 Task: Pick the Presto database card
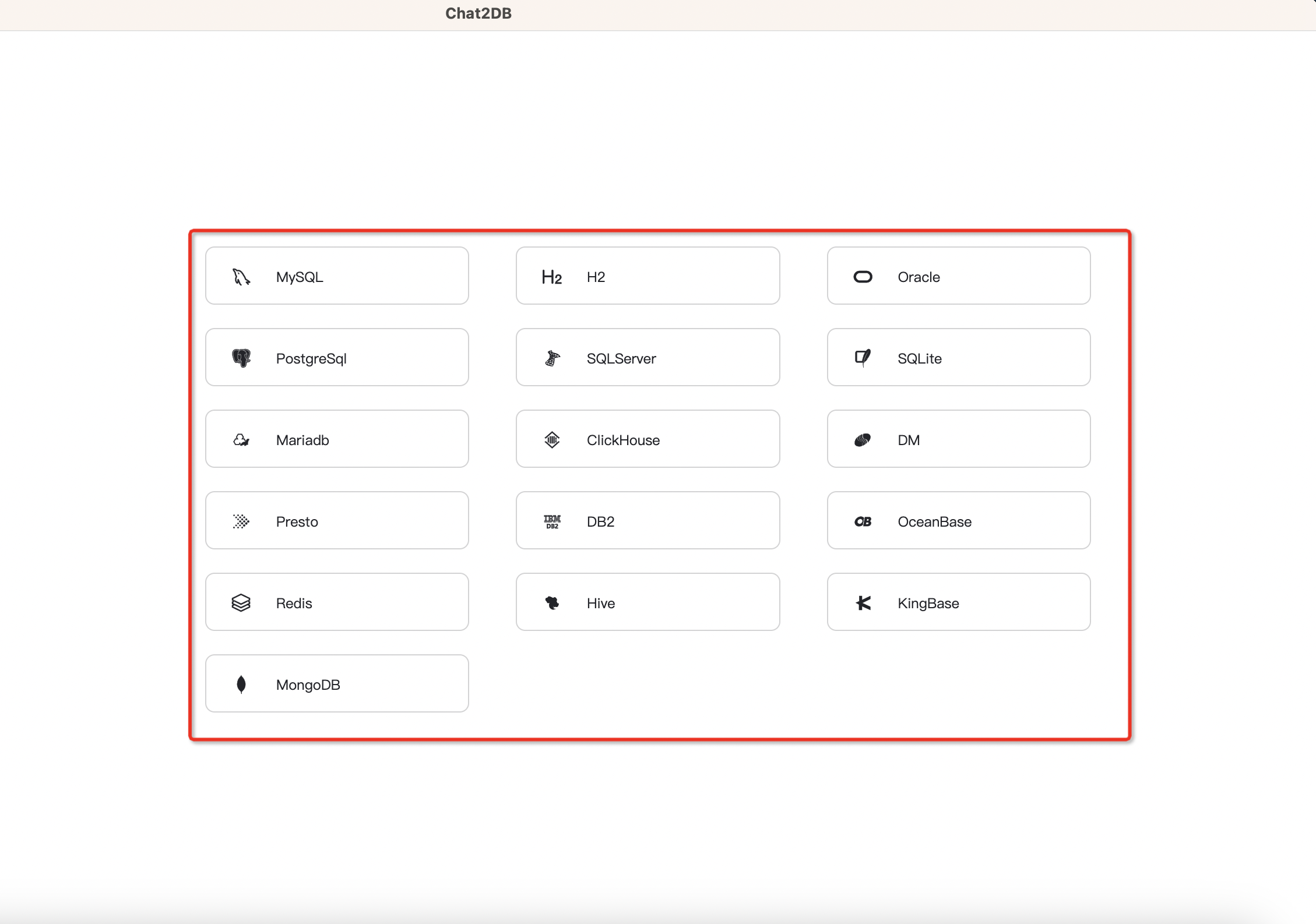337,520
